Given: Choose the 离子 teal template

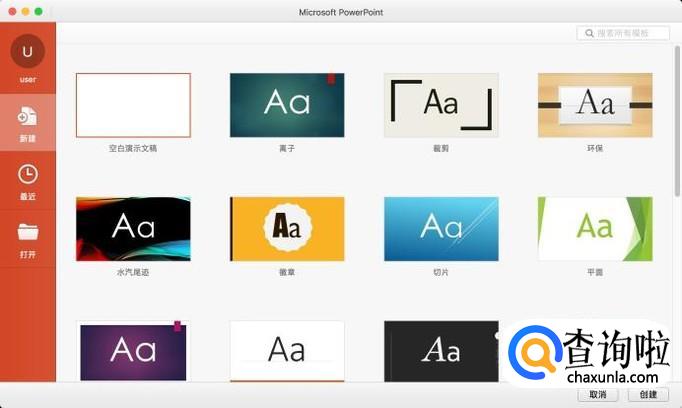Looking at the screenshot, I should [x=287, y=105].
